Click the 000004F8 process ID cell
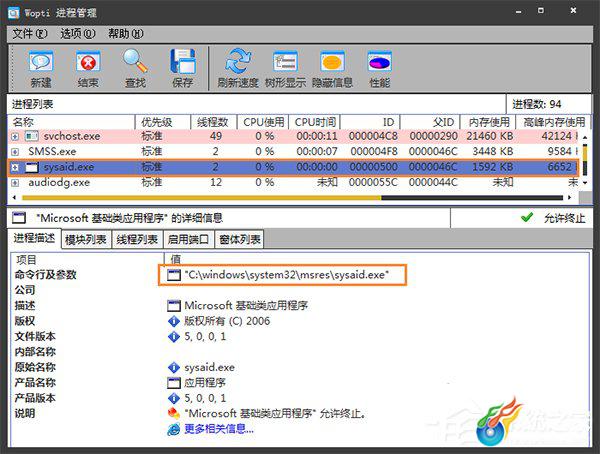The image size is (600, 454). (374, 152)
